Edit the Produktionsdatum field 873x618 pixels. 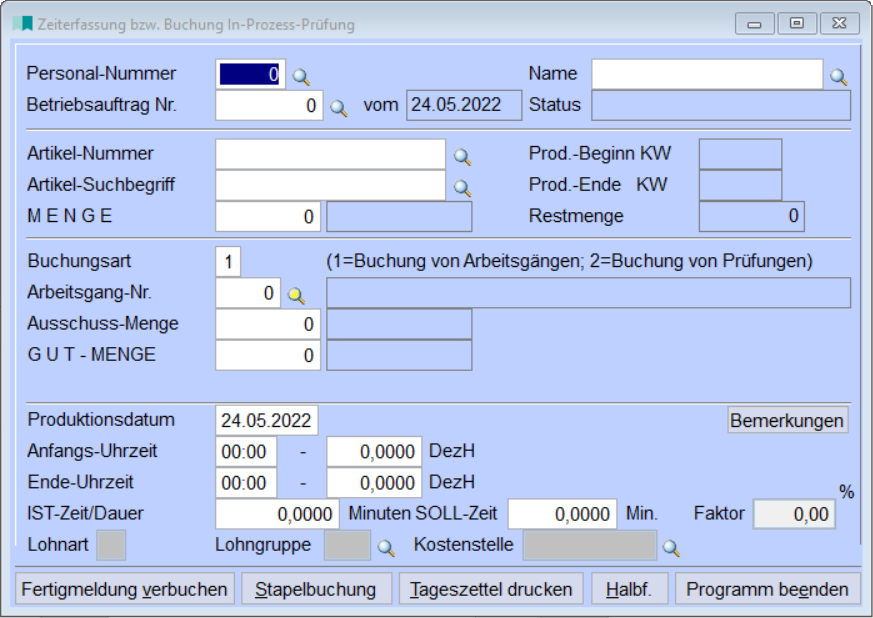click(x=265, y=422)
